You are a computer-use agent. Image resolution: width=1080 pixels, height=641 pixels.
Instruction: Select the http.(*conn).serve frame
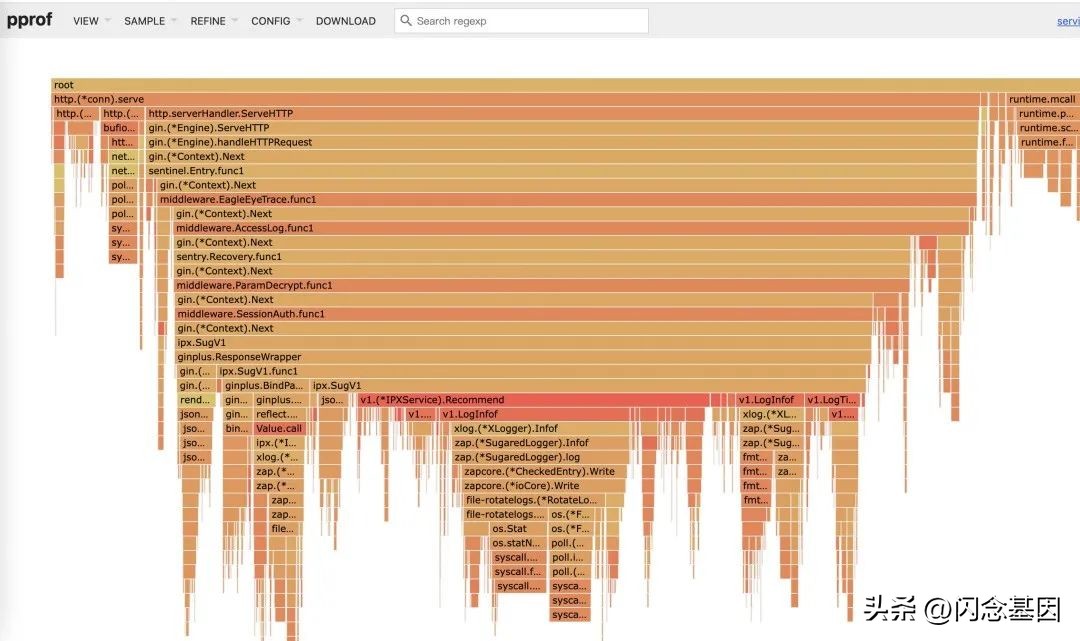(x=500, y=100)
